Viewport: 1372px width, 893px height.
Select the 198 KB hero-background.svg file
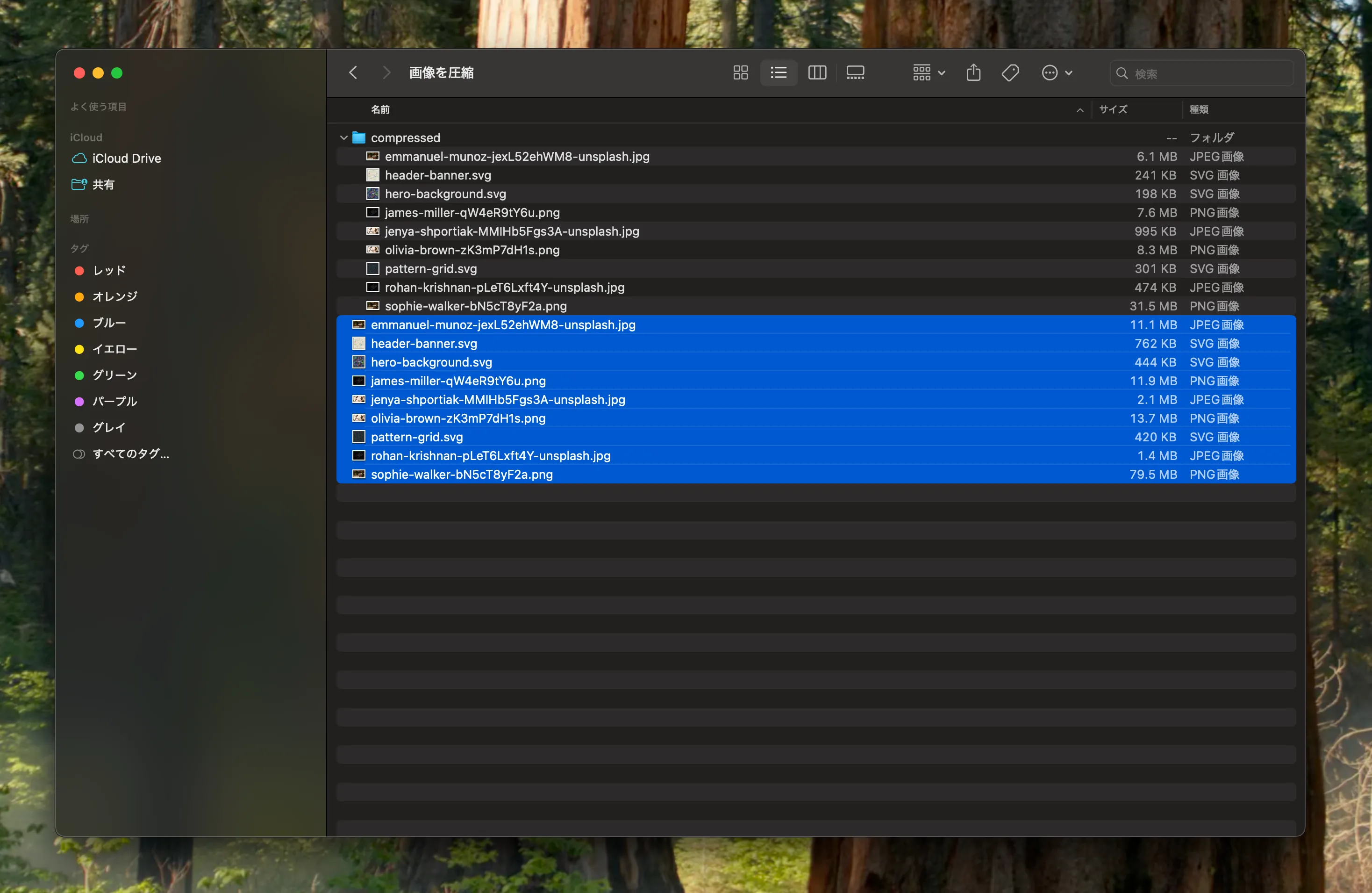tap(816, 194)
